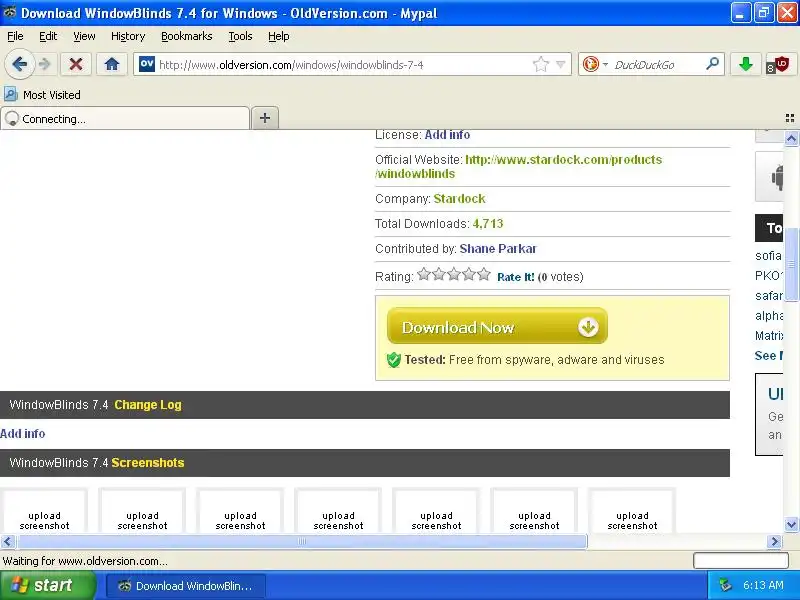Click the fourth upload screenshot thumbnail
The height and width of the screenshot is (600, 800).
(x=338, y=511)
